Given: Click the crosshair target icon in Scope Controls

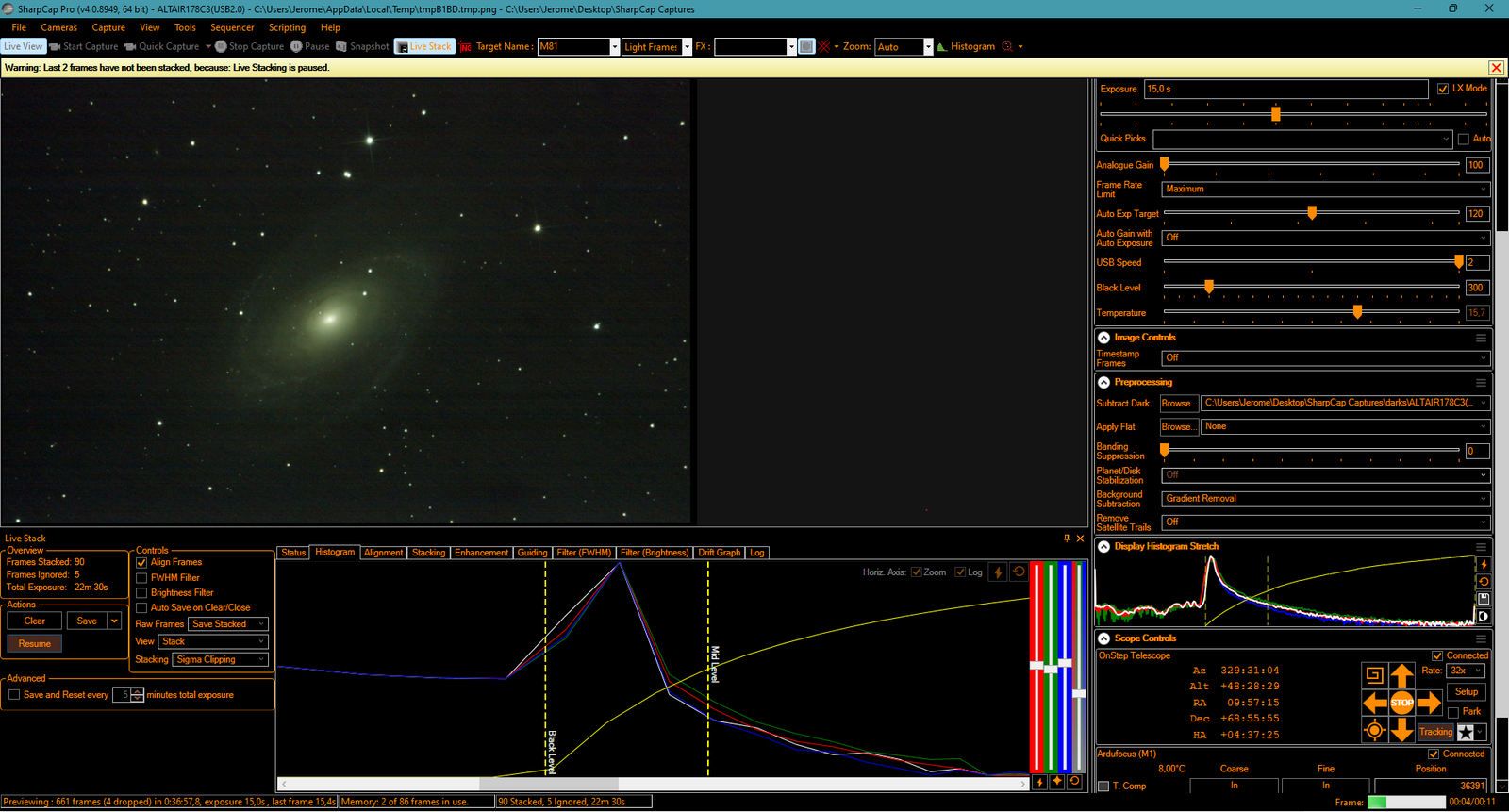Looking at the screenshot, I should [x=1374, y=731].
